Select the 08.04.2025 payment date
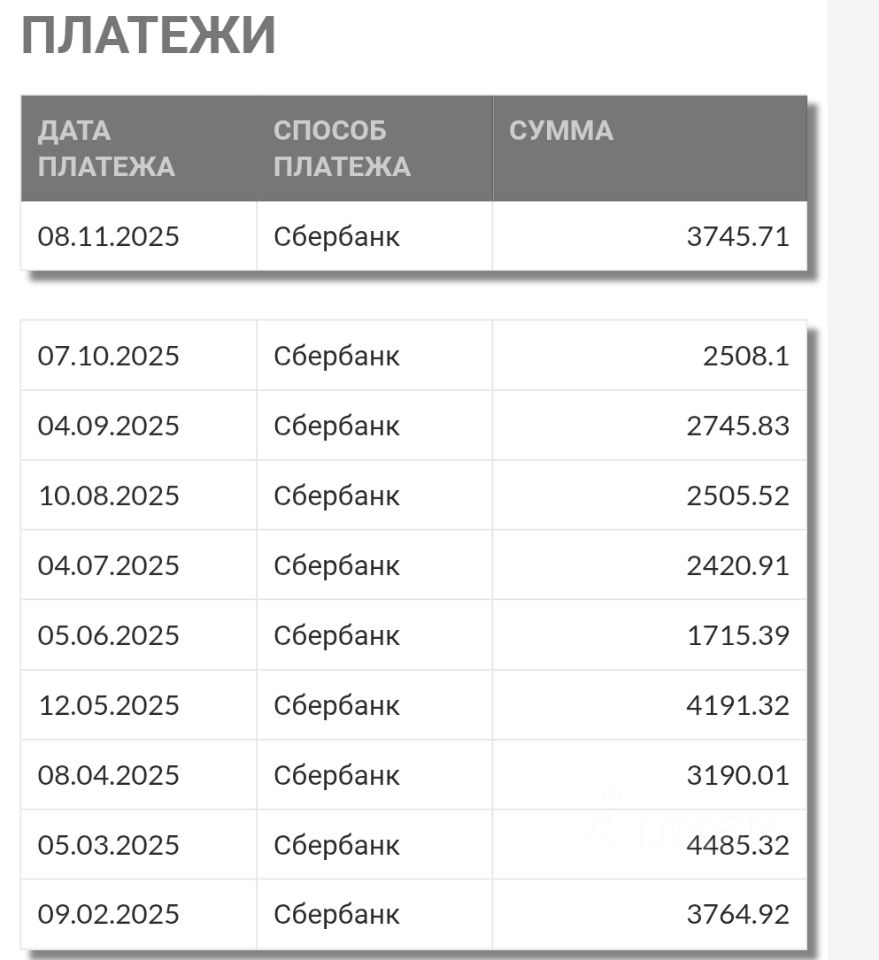The width and height of the screenshot is (879, 960). (x=108, y=775)
